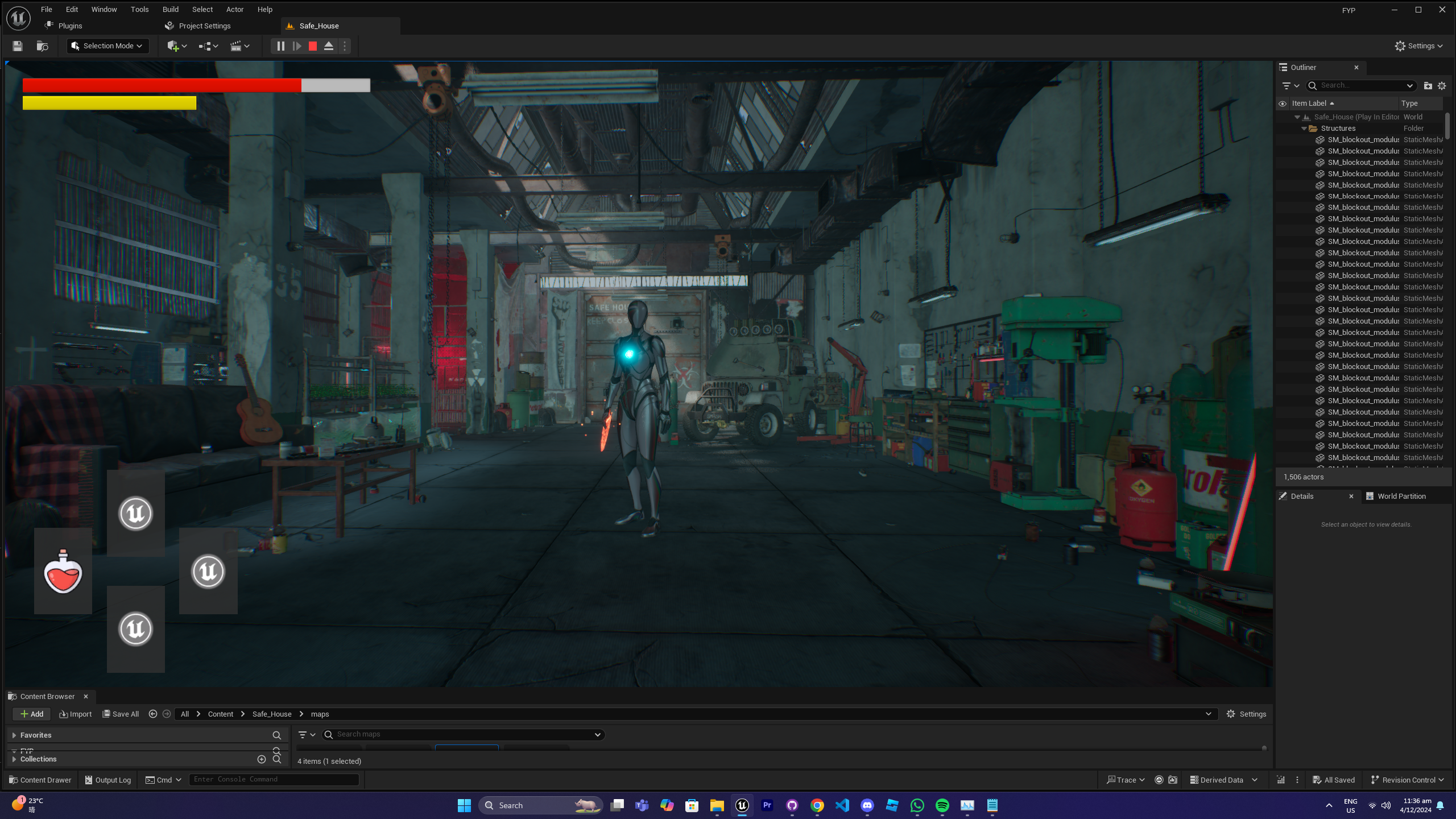The width and height of the screenshot is (1456, 819).
Task: Expand the Favorites section
Action: (x=14, y=735)
